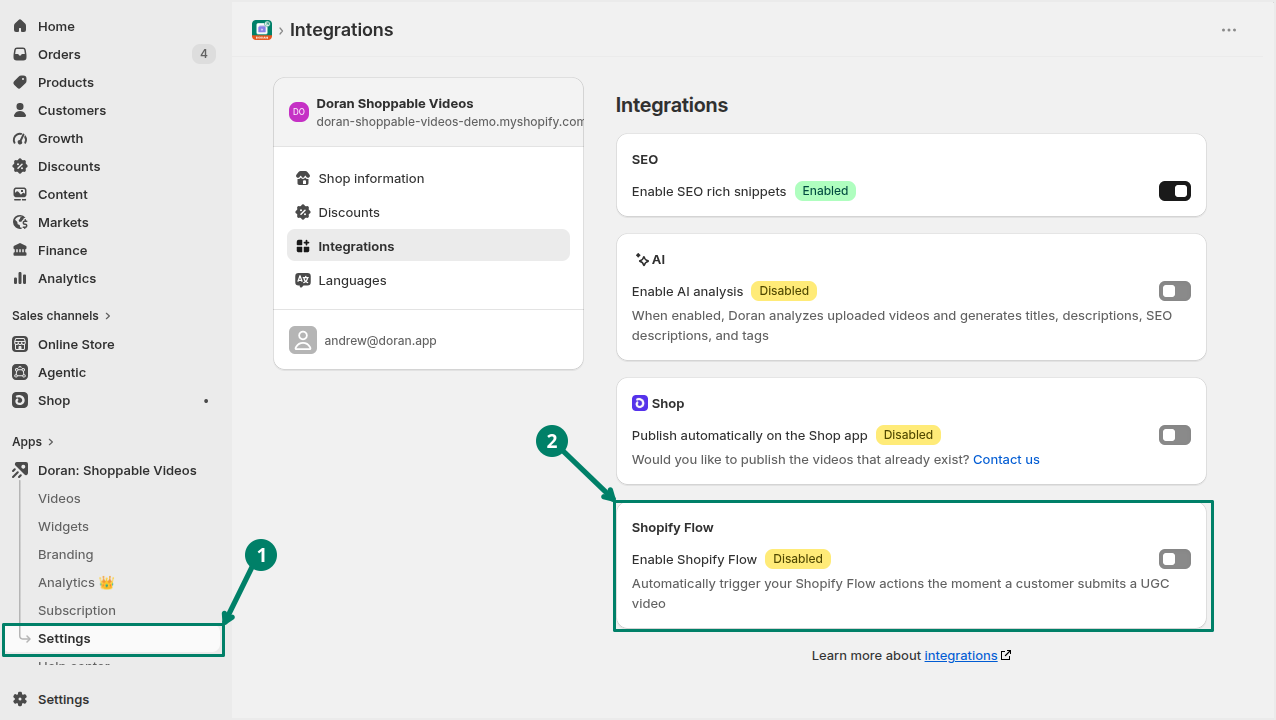
Task: Open Analytics with crown under Doran app
Action: pyautogui.click(x=77, y=582)
